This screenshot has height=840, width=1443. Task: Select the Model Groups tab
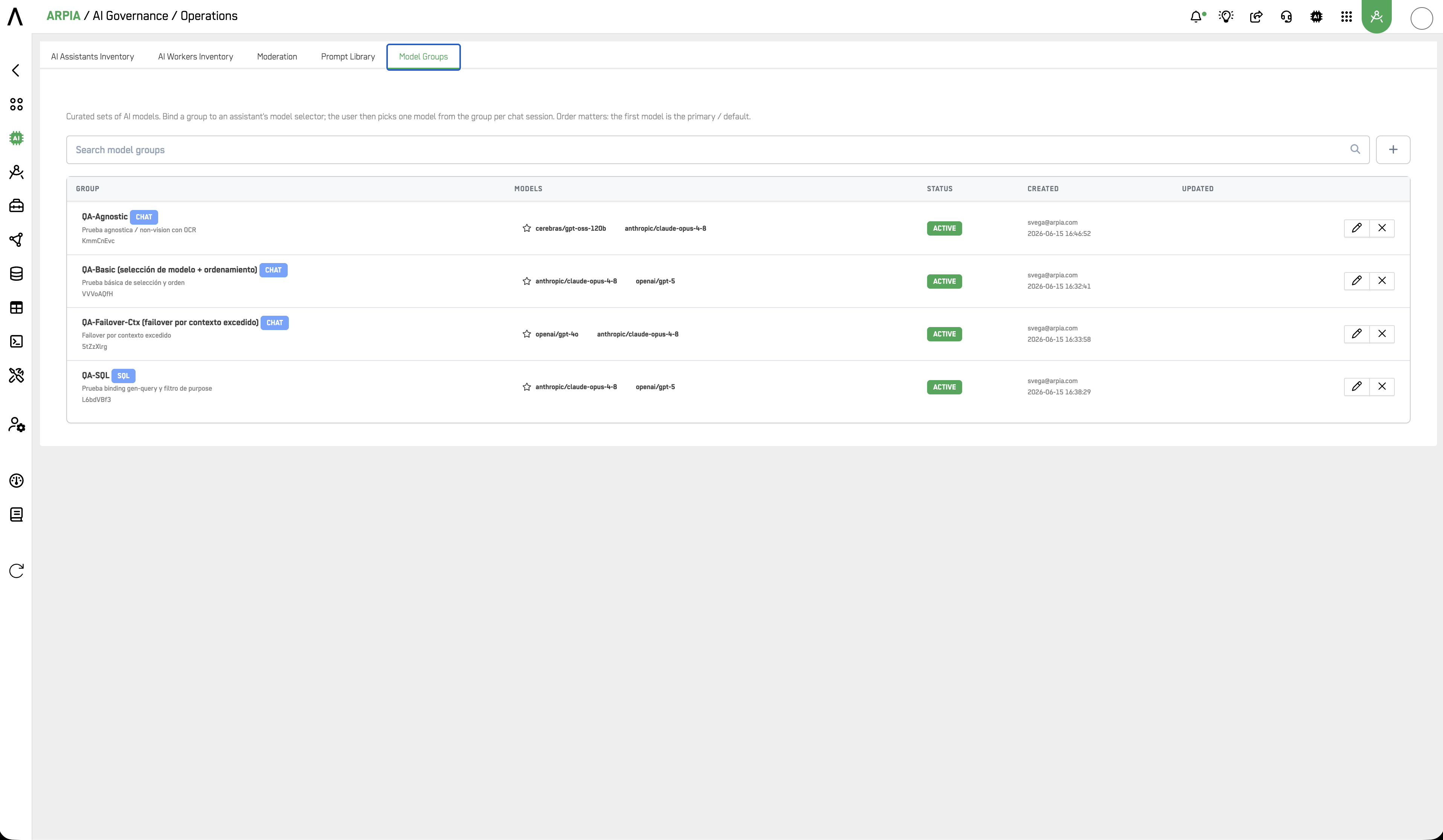423,57
